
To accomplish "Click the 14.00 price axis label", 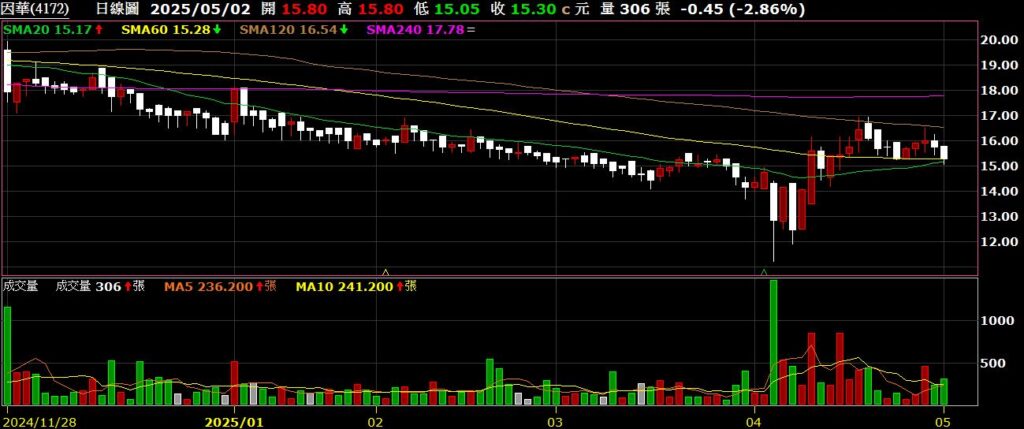I will tap(1001, 191).
